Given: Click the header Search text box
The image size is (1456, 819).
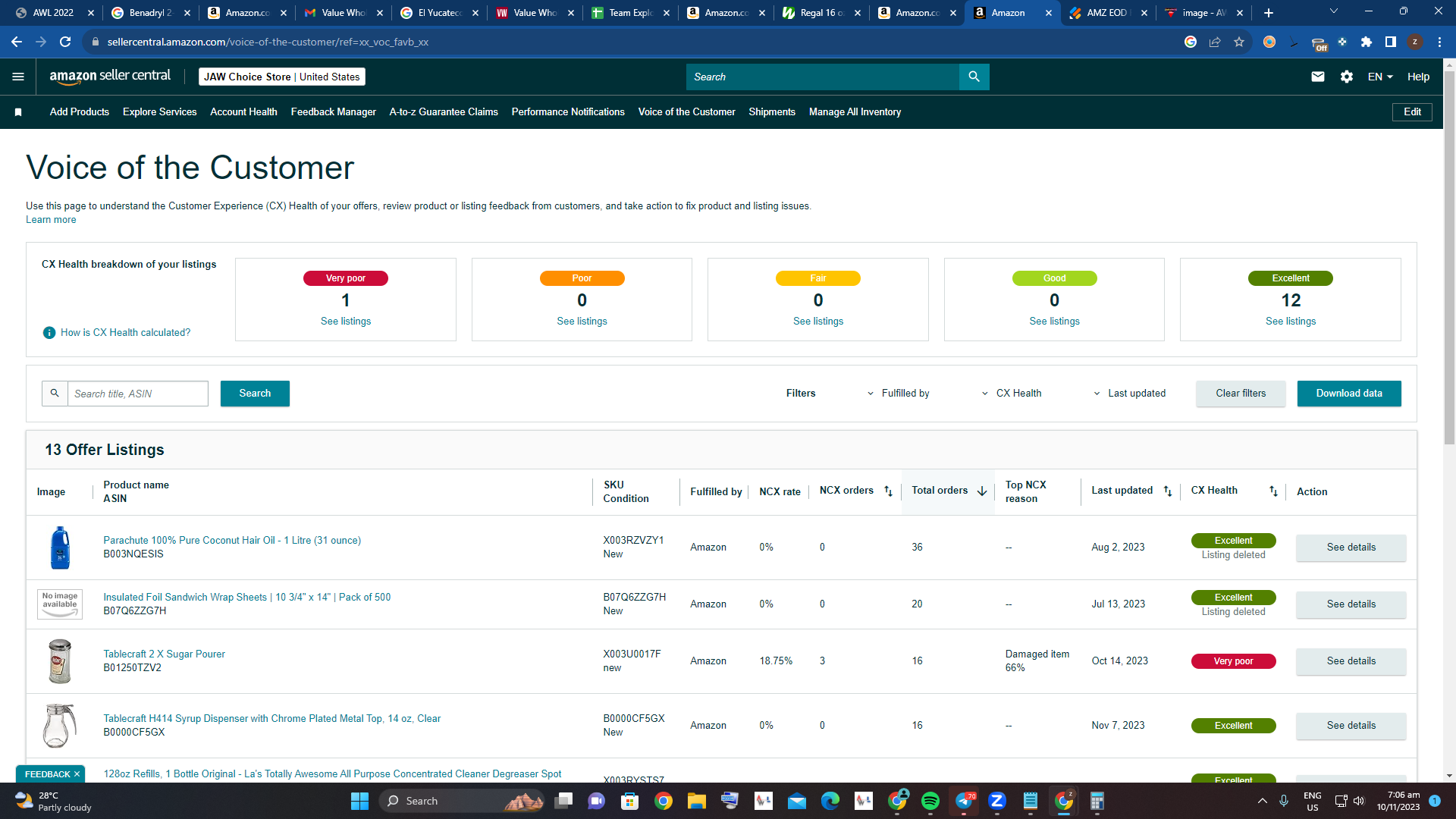Looking at the screenshot, I should 823,77.
